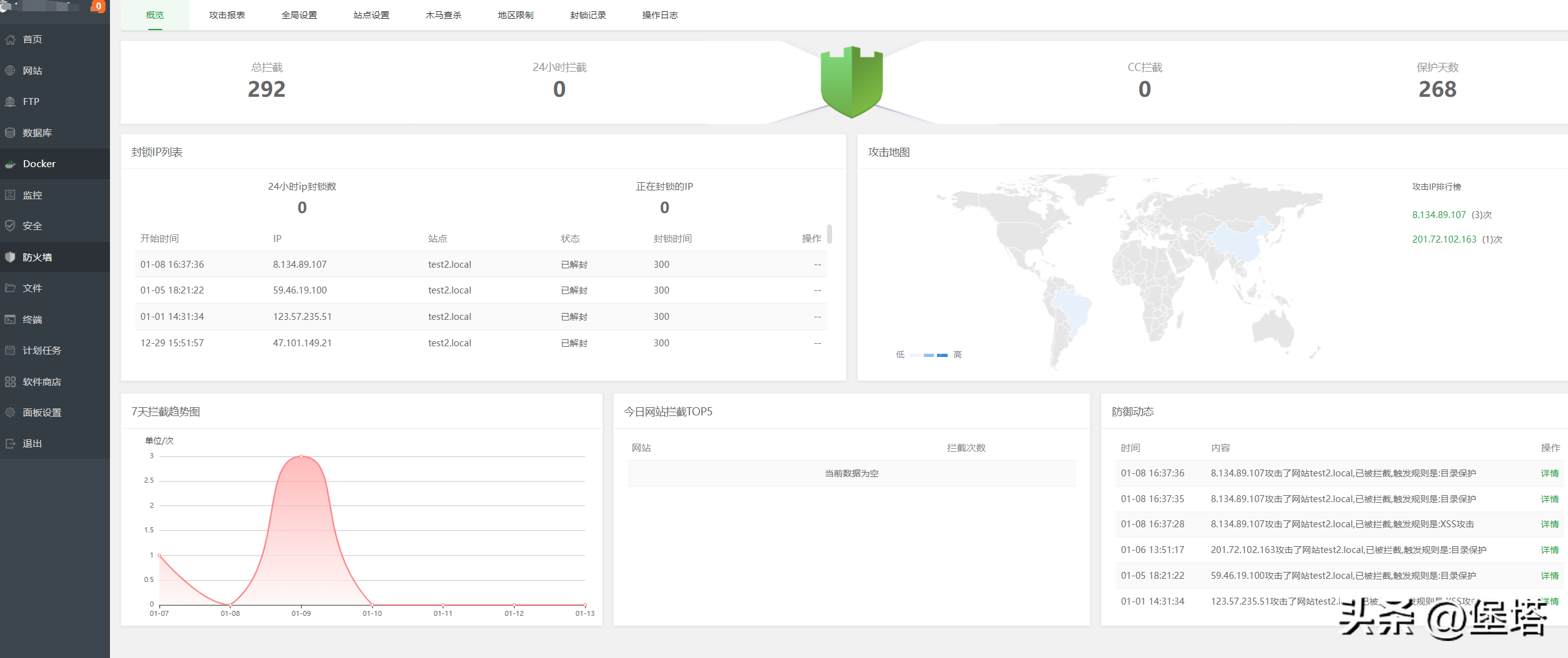Click attacker IP 201.72.102.163 in ranking
1568x658 pixels.
click(1444, 239)
